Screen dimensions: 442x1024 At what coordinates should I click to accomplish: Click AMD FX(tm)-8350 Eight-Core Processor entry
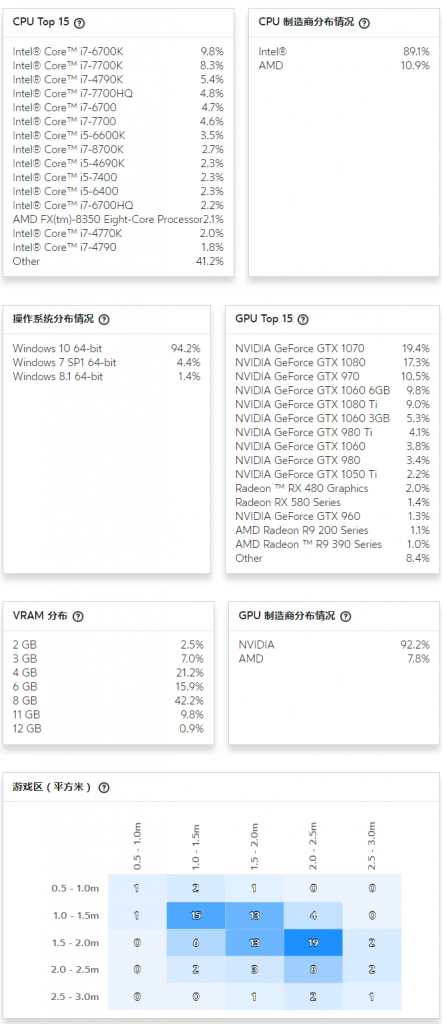point(118,219)
